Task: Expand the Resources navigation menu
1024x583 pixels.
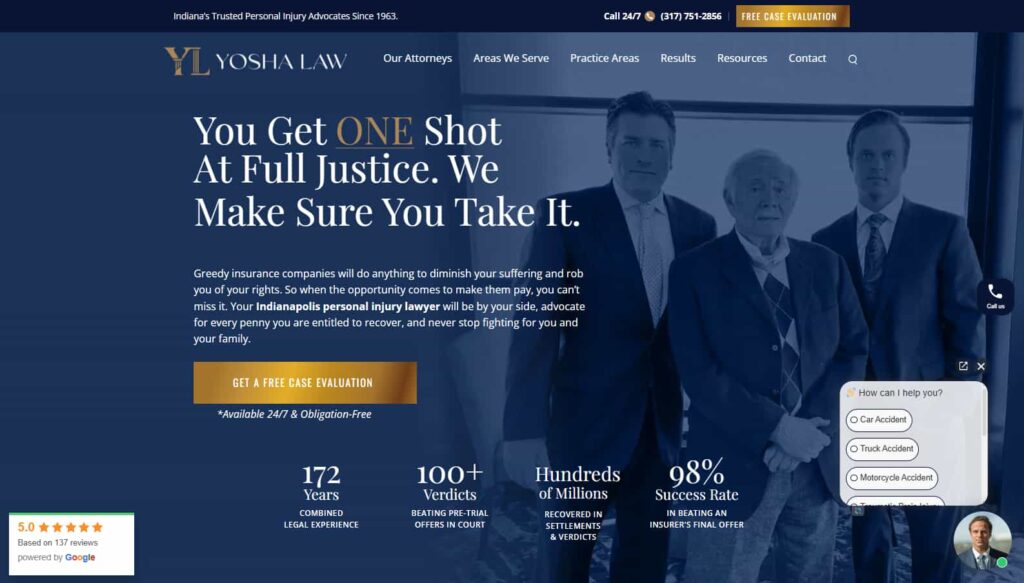Action: (741, 58)
